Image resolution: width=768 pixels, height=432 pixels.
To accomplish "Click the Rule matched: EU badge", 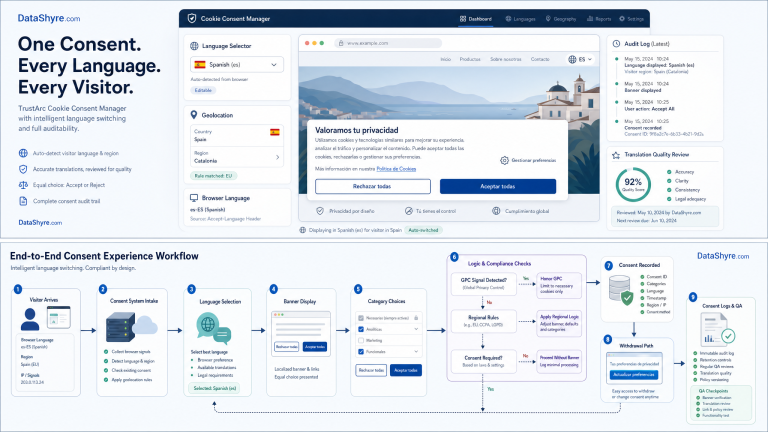I will [213, 176].
